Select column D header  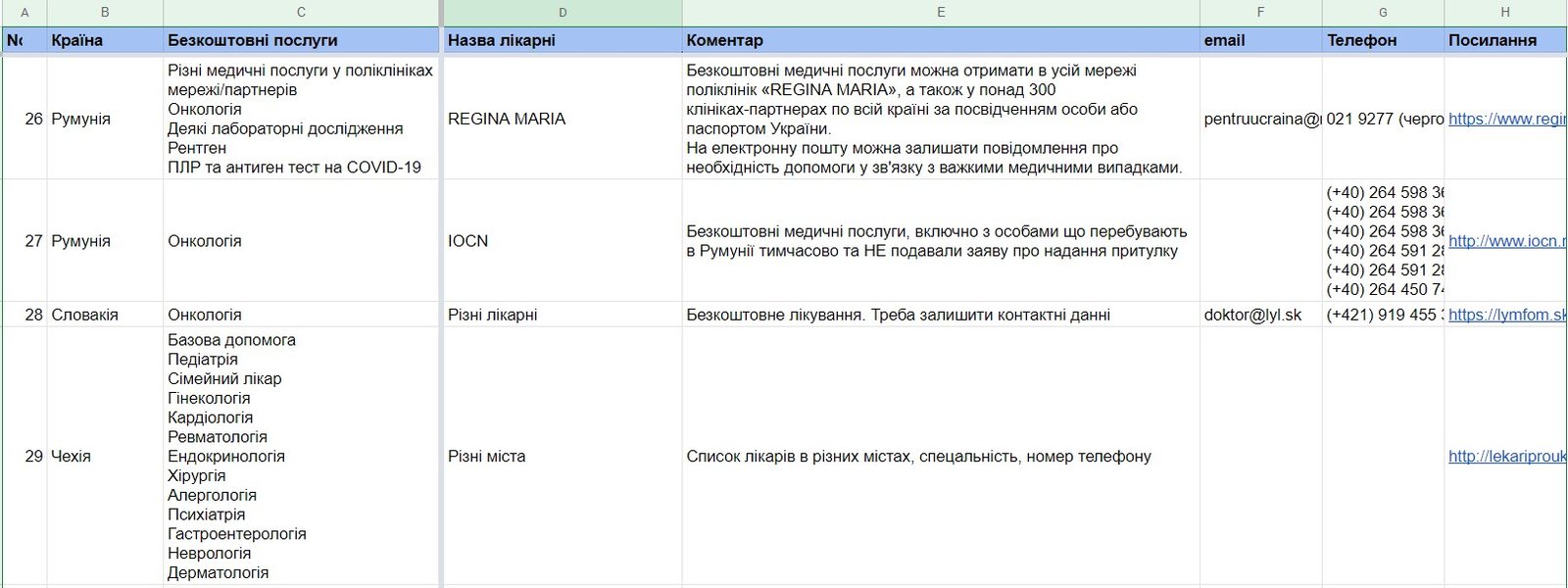(563, 13)
